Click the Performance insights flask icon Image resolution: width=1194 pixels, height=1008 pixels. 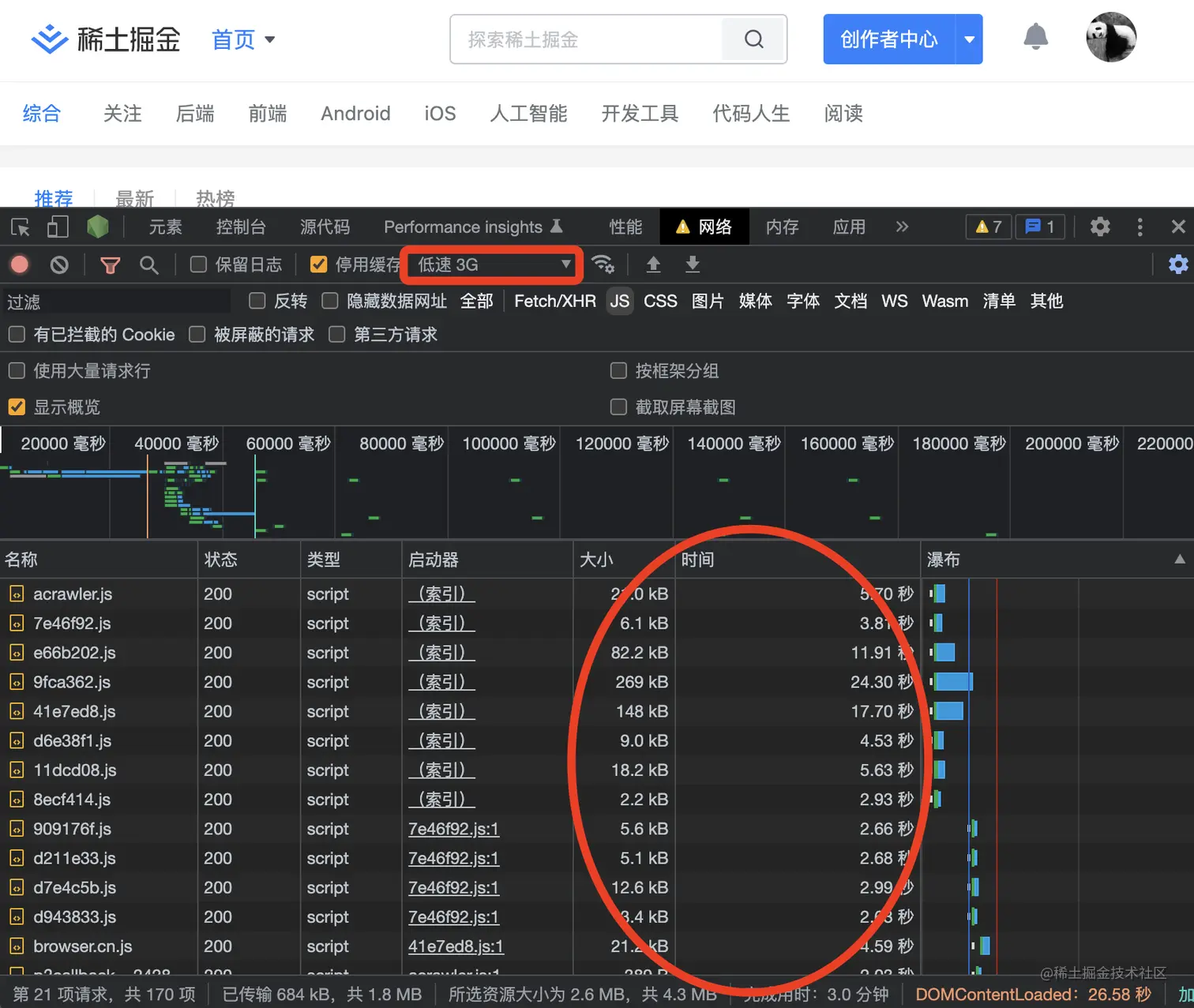(557, 227)
